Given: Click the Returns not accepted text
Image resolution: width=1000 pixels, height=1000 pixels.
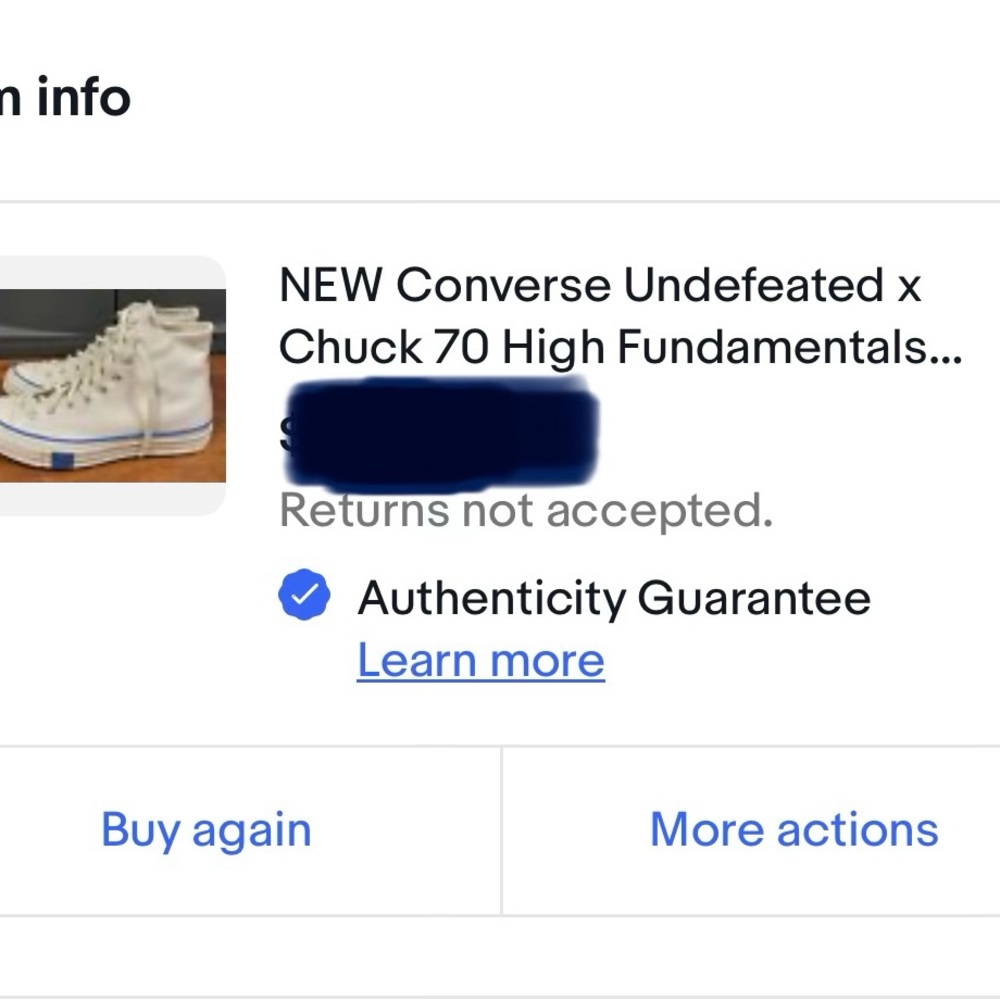Looking at the screenshot, I should click(526, 512).
